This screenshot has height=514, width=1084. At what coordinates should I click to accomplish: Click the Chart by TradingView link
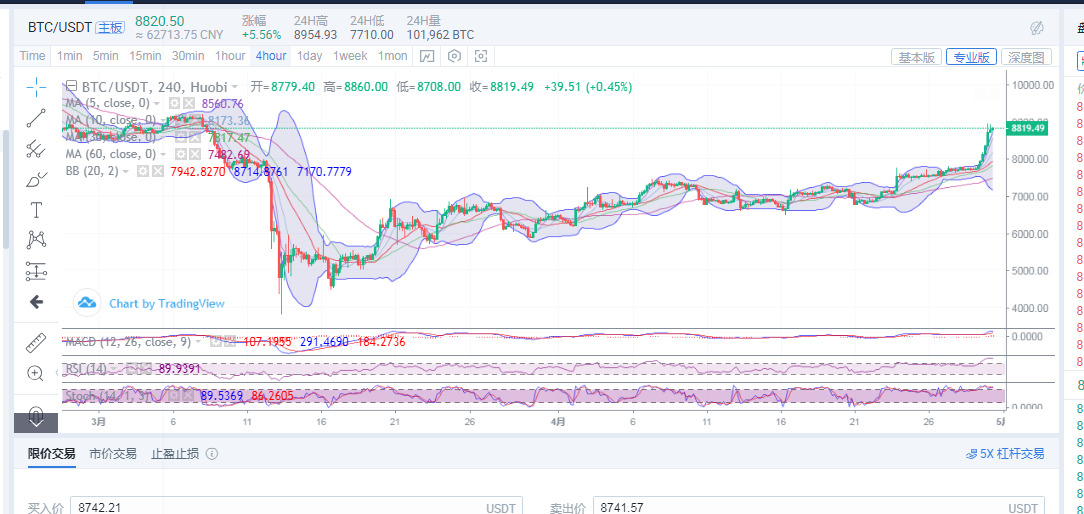pos(167,303)
